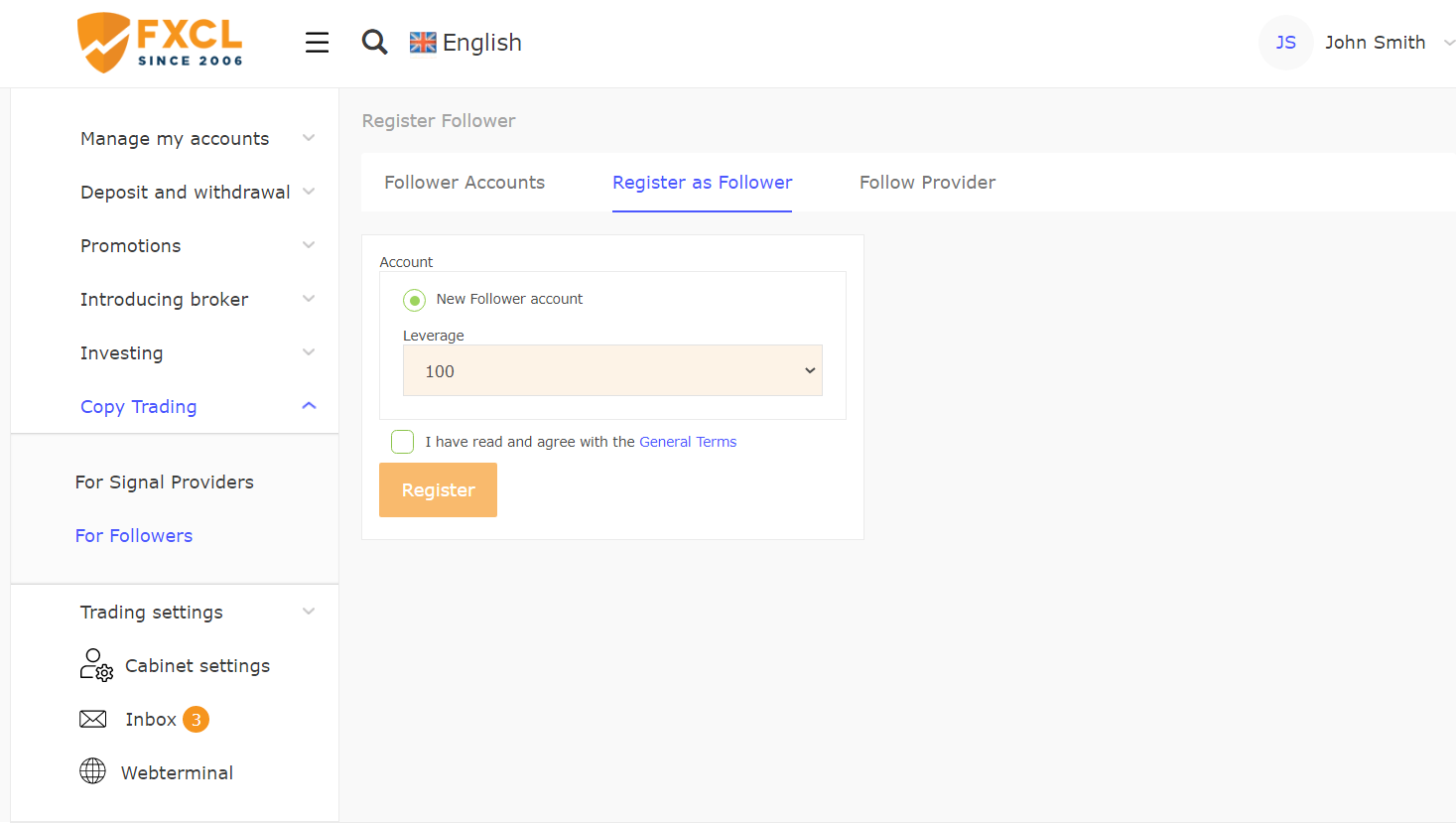Open For Followers submenu item
The height and width of the screenshot is (825, 1456).
(134, 536)
